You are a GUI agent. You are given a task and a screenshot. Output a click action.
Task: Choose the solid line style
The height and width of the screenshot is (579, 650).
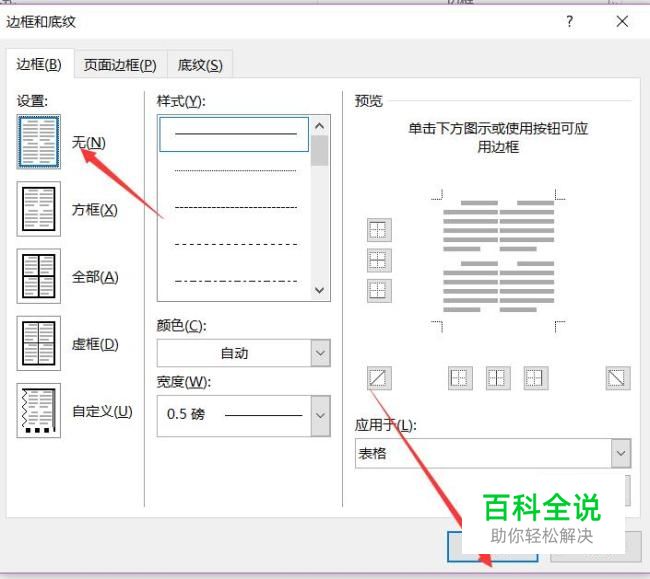[234, 134]
